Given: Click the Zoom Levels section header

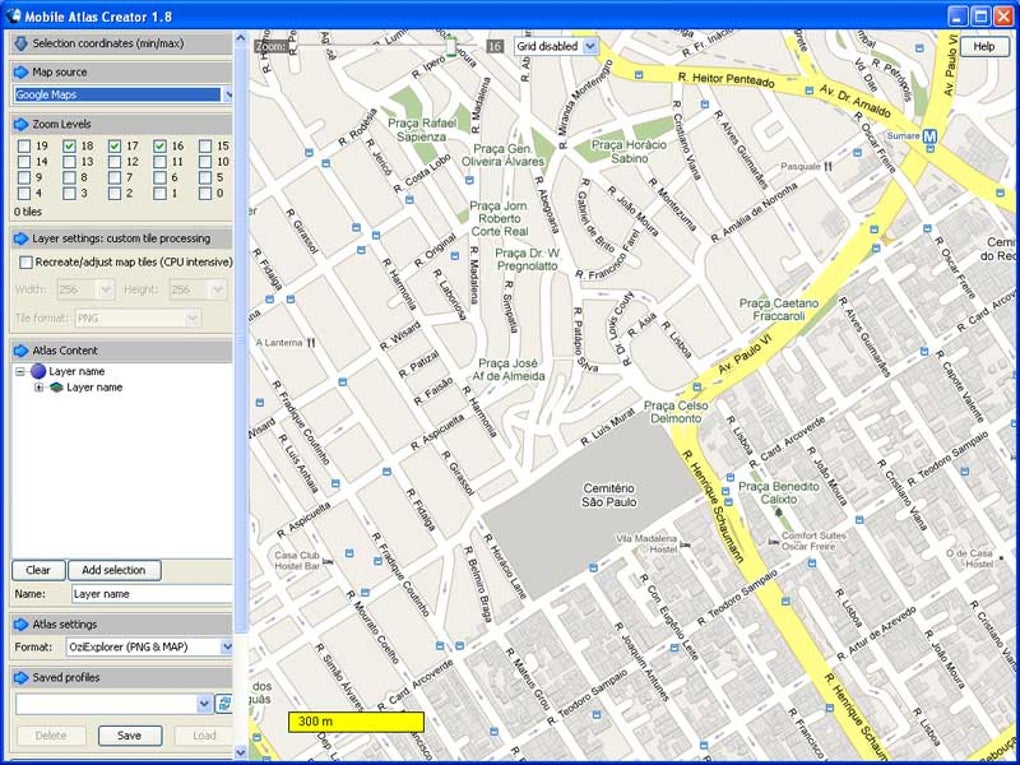Looking at the screenshot, I should 122,124.
